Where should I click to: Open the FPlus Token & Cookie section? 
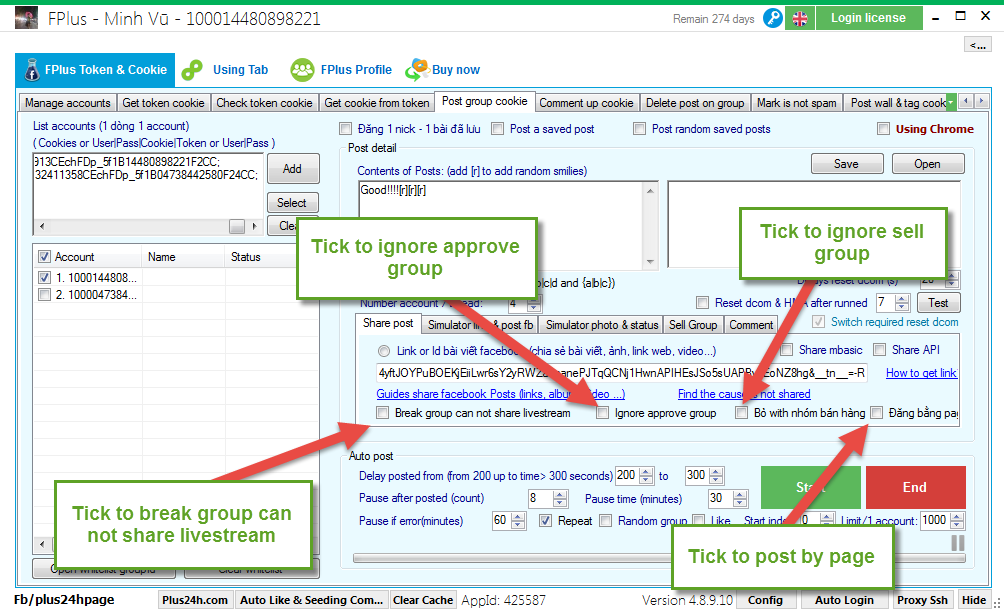(x=95, y=70)
